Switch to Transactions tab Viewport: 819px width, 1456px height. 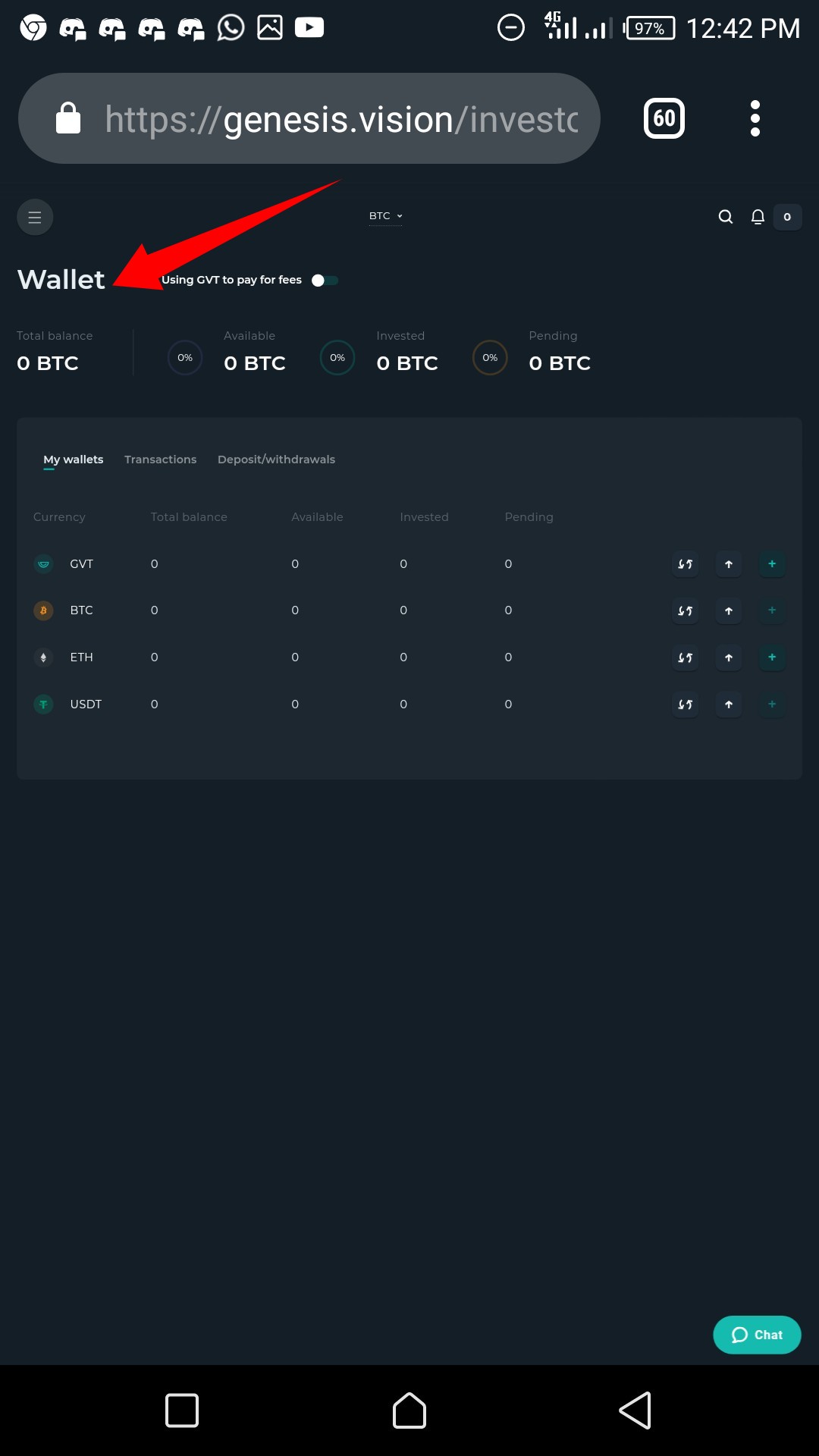pyautogui.click(x=160, y=460)
